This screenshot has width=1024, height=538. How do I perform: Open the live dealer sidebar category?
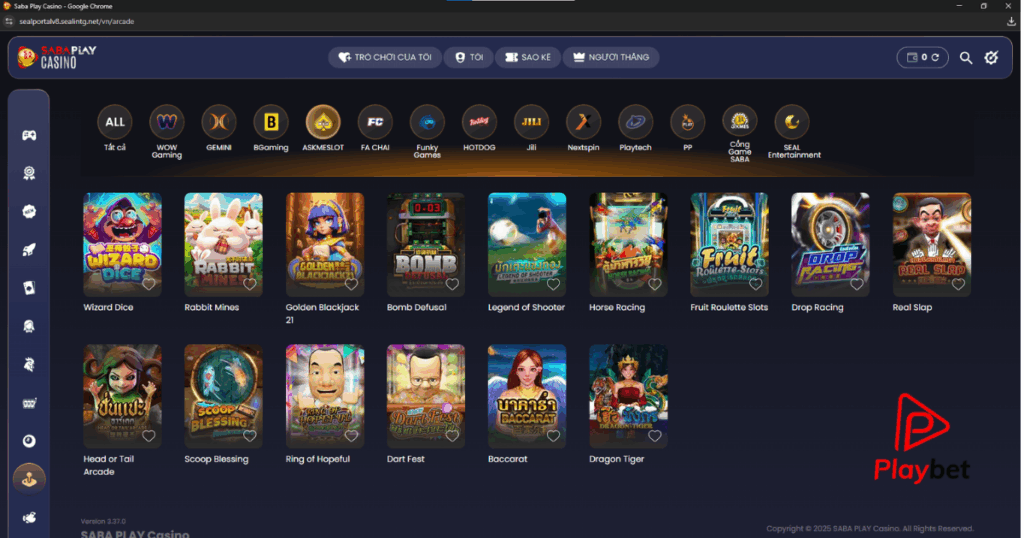pyautogui.click(x=29, y=326)
